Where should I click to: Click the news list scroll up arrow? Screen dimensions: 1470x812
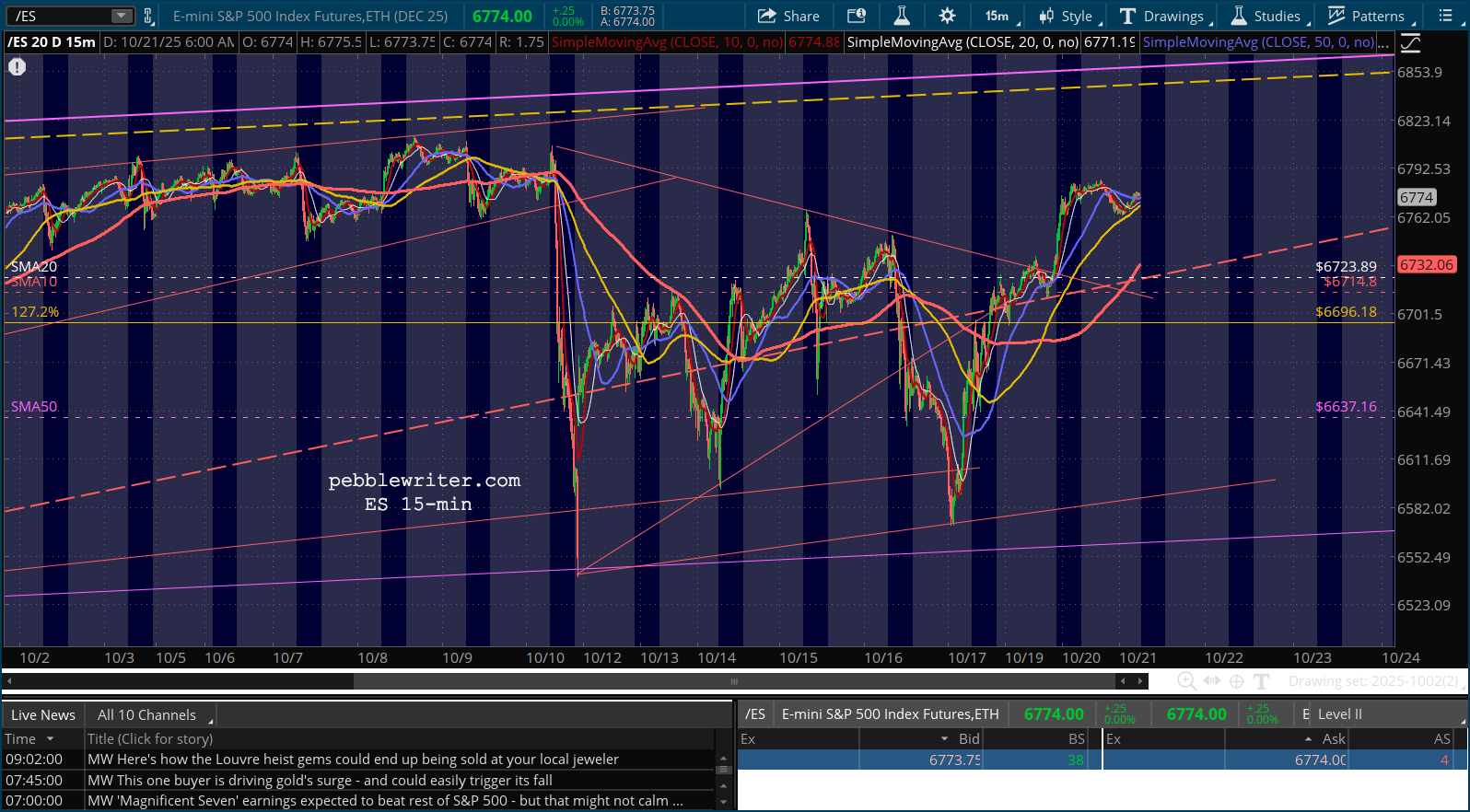723,758
